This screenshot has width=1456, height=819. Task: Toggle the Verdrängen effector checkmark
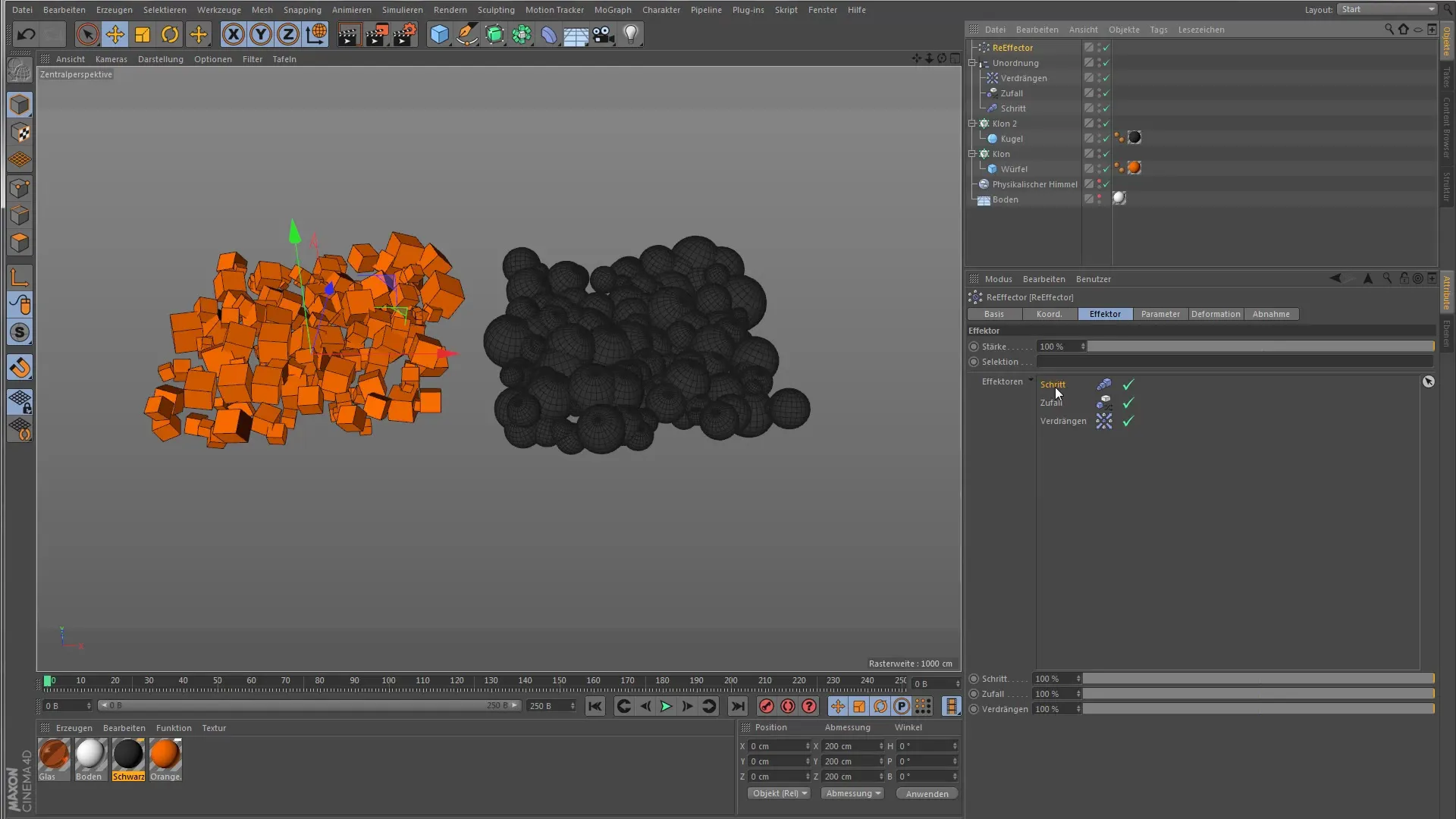tap(1128, 421)
